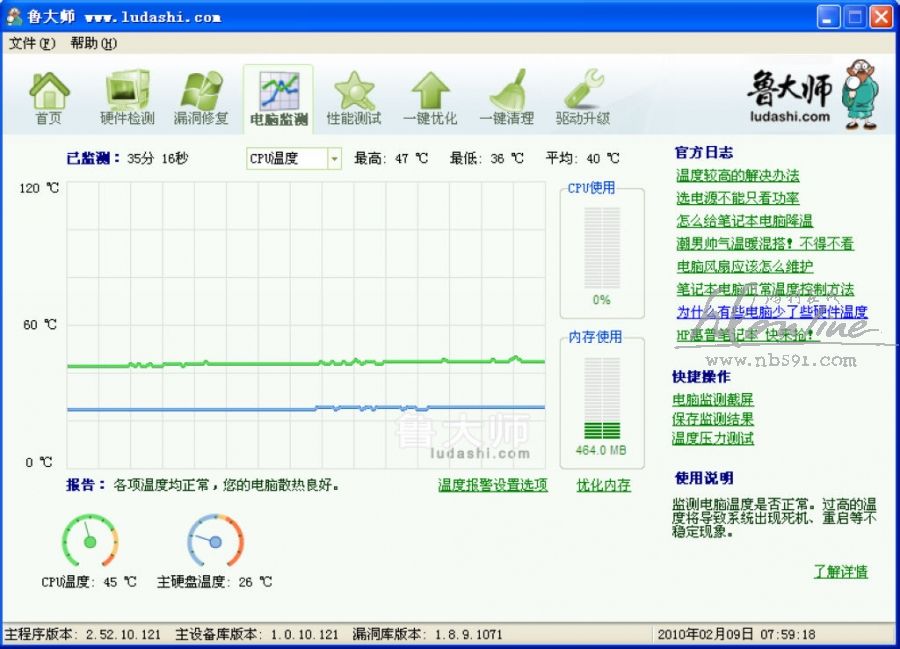Click the CPU temperature gauge dial
The image size is (900, 649).
90,540
